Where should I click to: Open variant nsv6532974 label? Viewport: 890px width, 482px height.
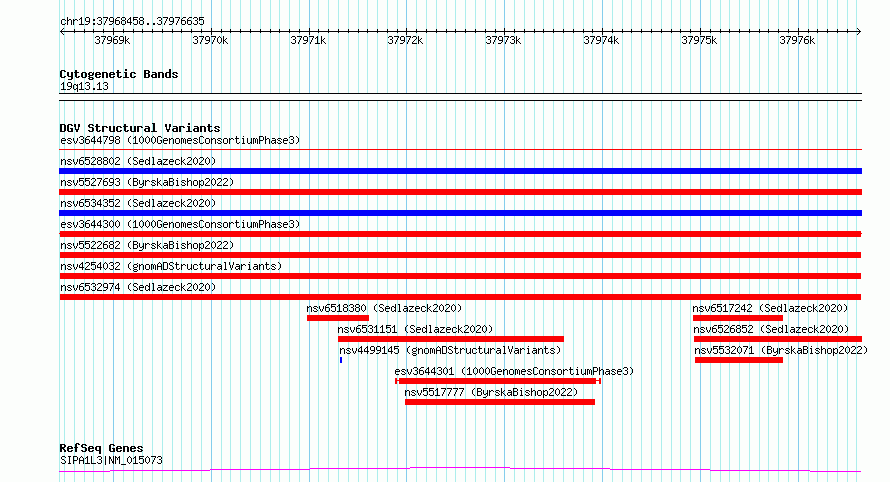tap(138, 287)
